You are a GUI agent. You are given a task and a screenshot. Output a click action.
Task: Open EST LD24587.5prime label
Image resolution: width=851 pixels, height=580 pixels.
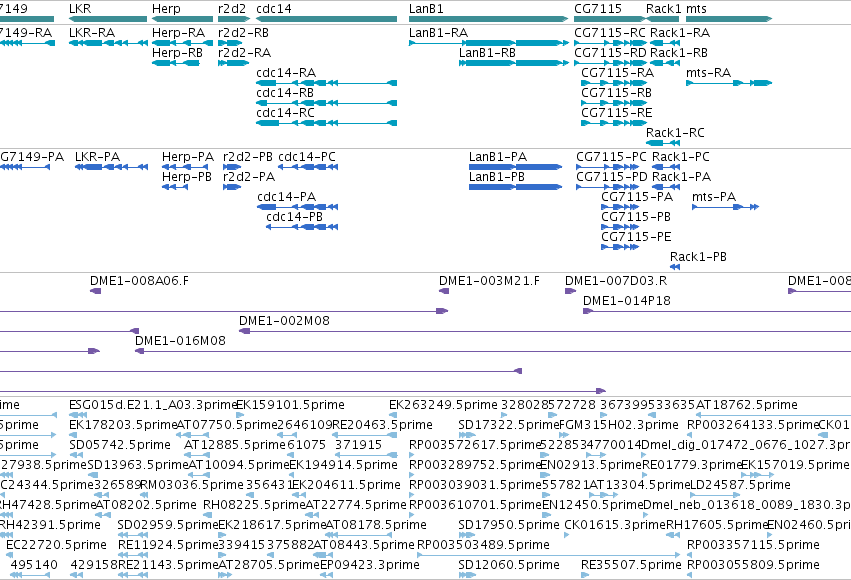tap(740, 485)
